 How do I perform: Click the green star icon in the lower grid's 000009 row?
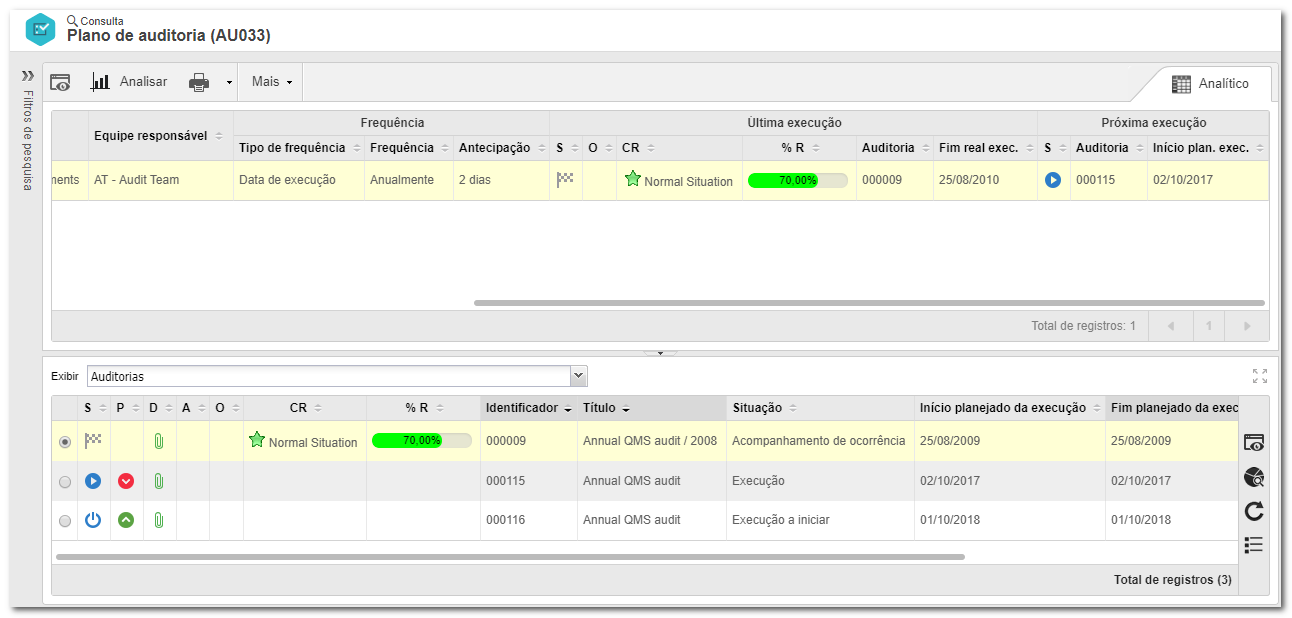point(257,439)
